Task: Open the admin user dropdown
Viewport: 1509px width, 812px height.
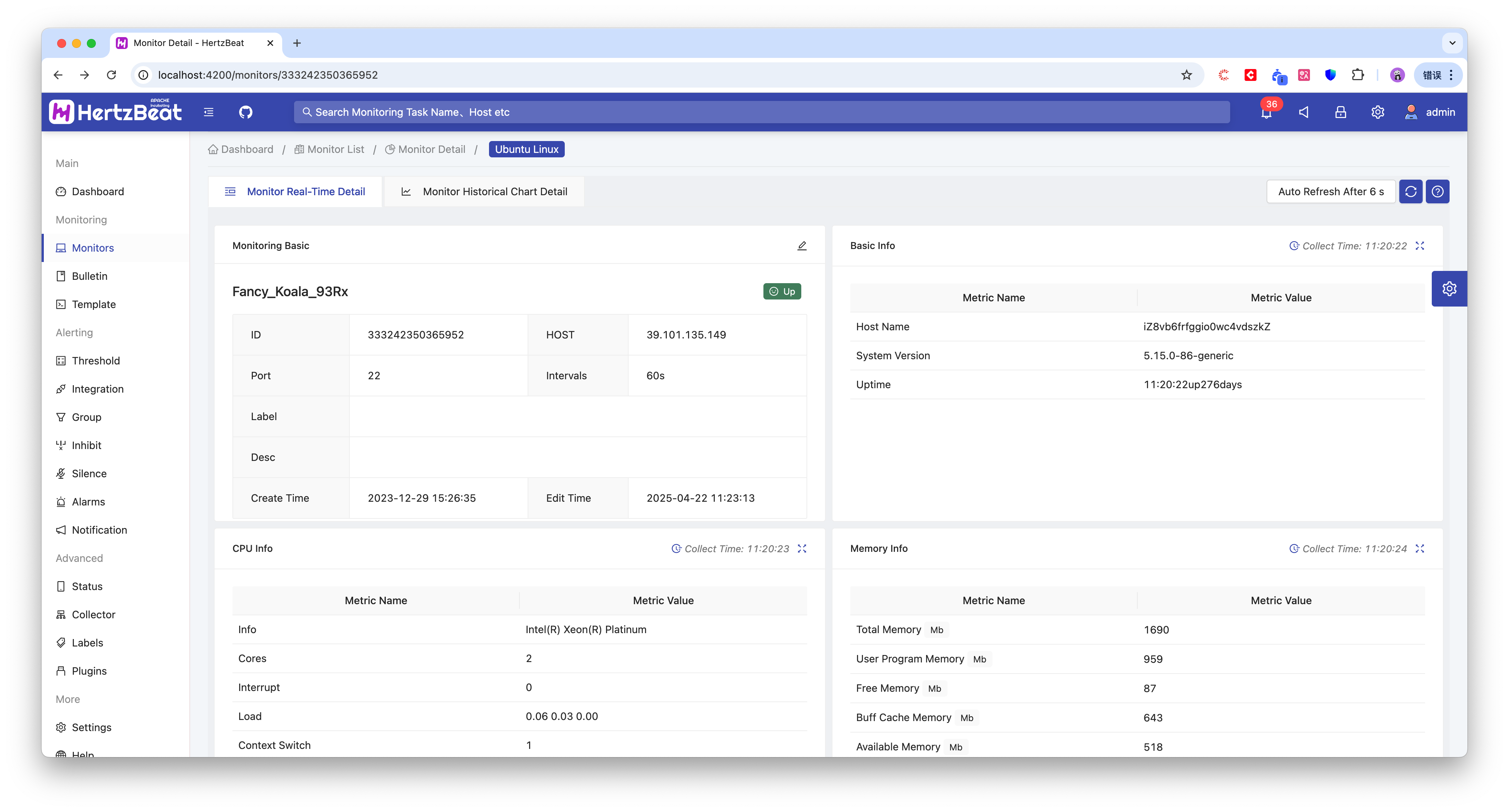Action: point(1430,112)
